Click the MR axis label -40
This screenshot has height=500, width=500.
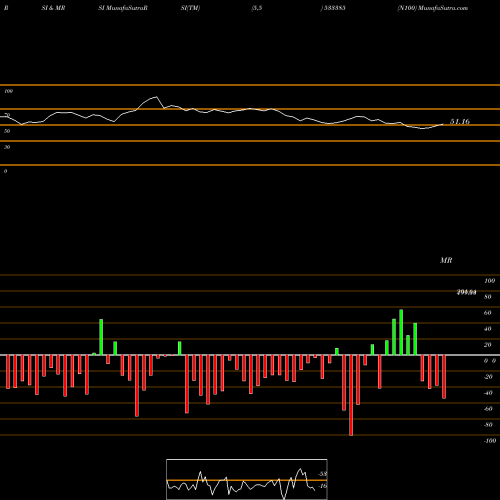coord(488,393)
